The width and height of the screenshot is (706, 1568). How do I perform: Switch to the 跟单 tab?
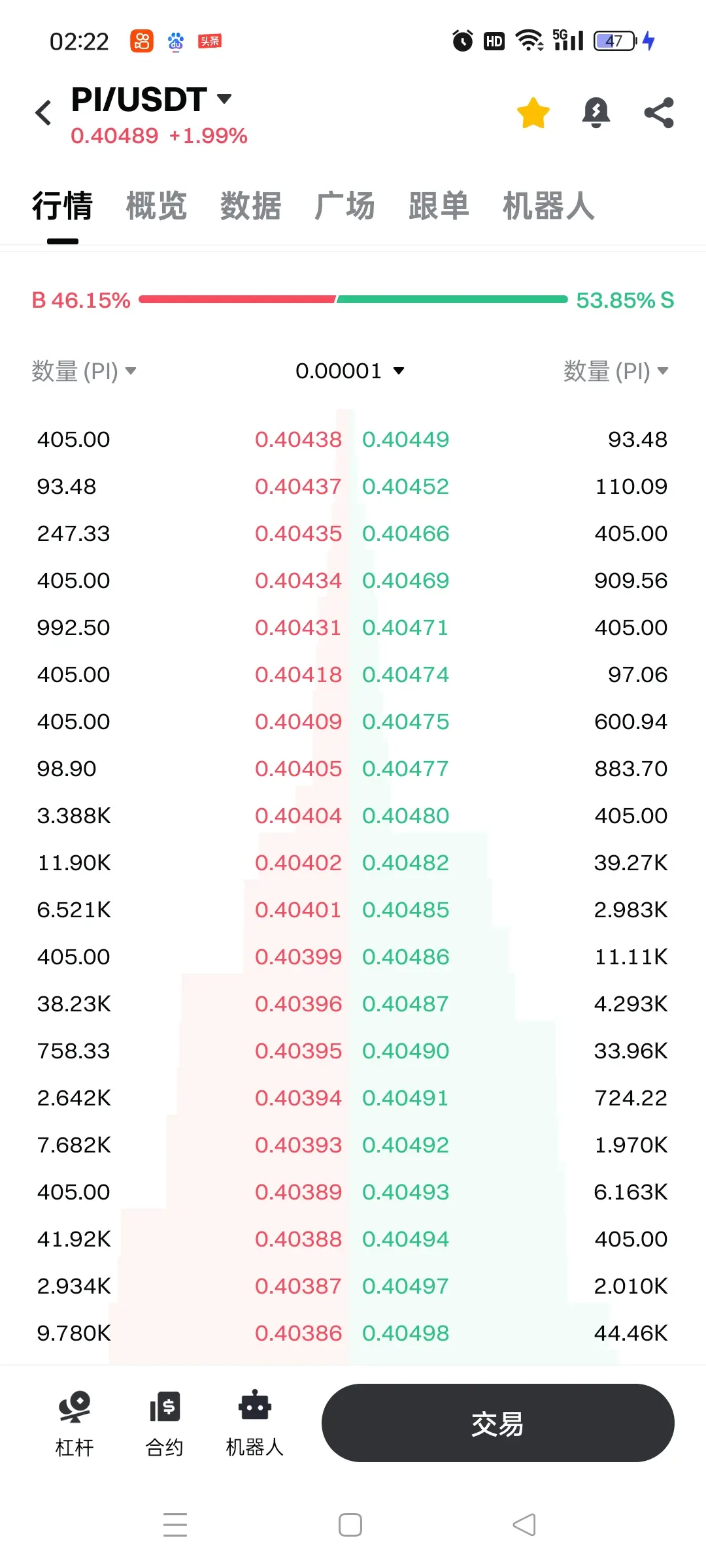pos(439,206)
